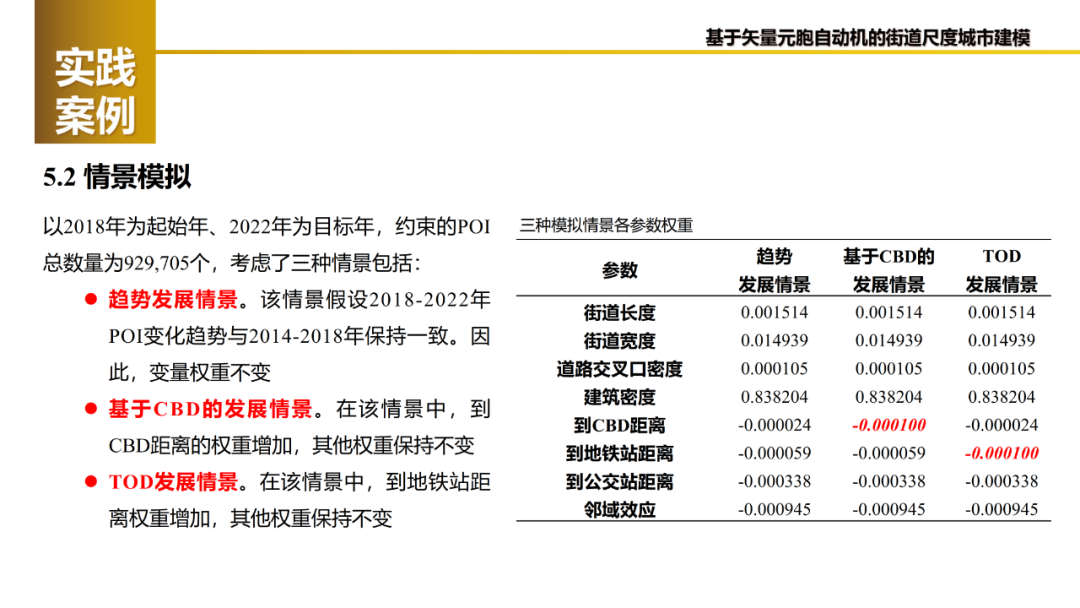Click the '到地铁站距离' row label
Screen dimensions: 1080x608
(x=619, y=454)
